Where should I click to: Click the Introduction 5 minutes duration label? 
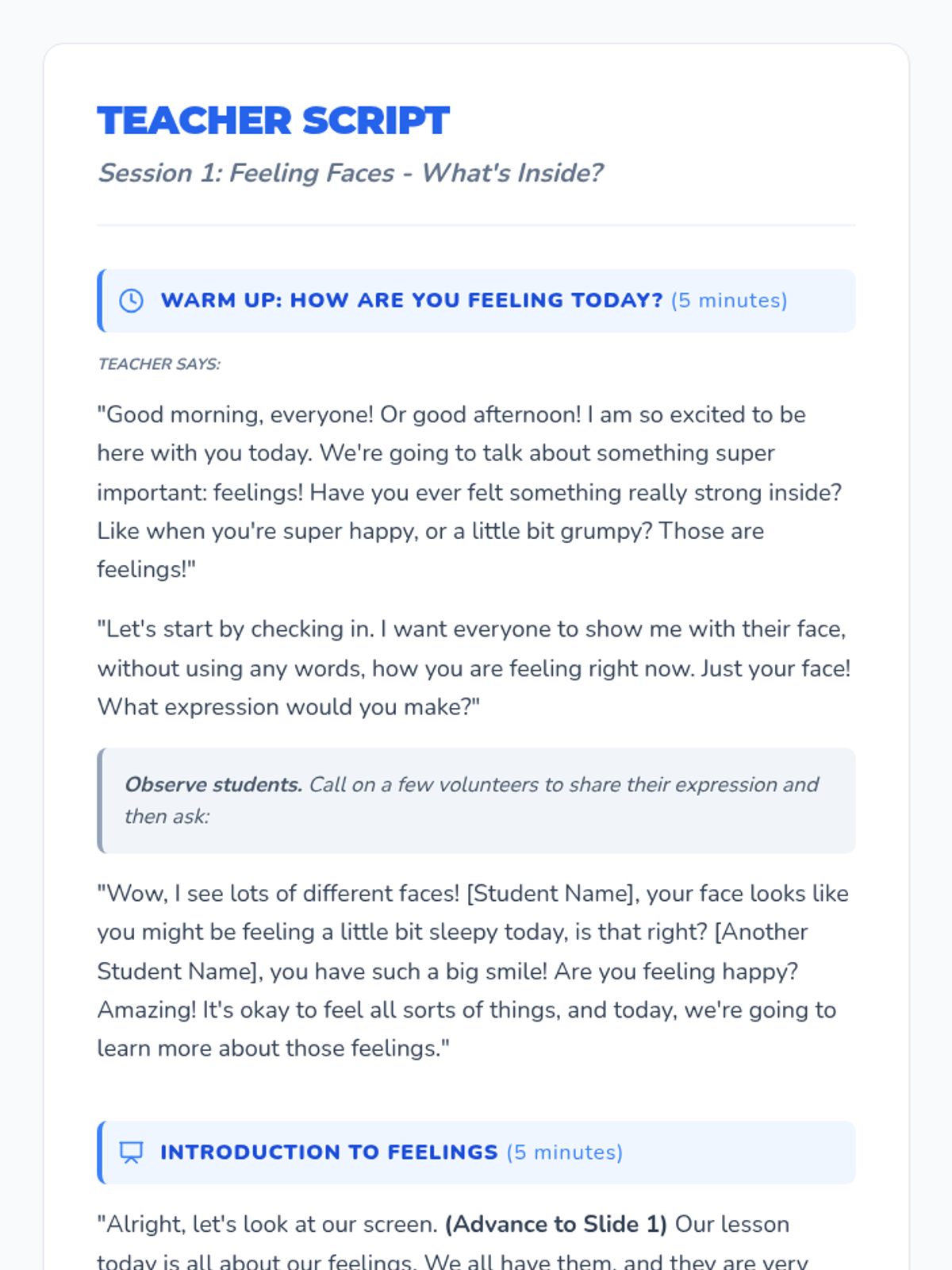[x=564, y=1153]
